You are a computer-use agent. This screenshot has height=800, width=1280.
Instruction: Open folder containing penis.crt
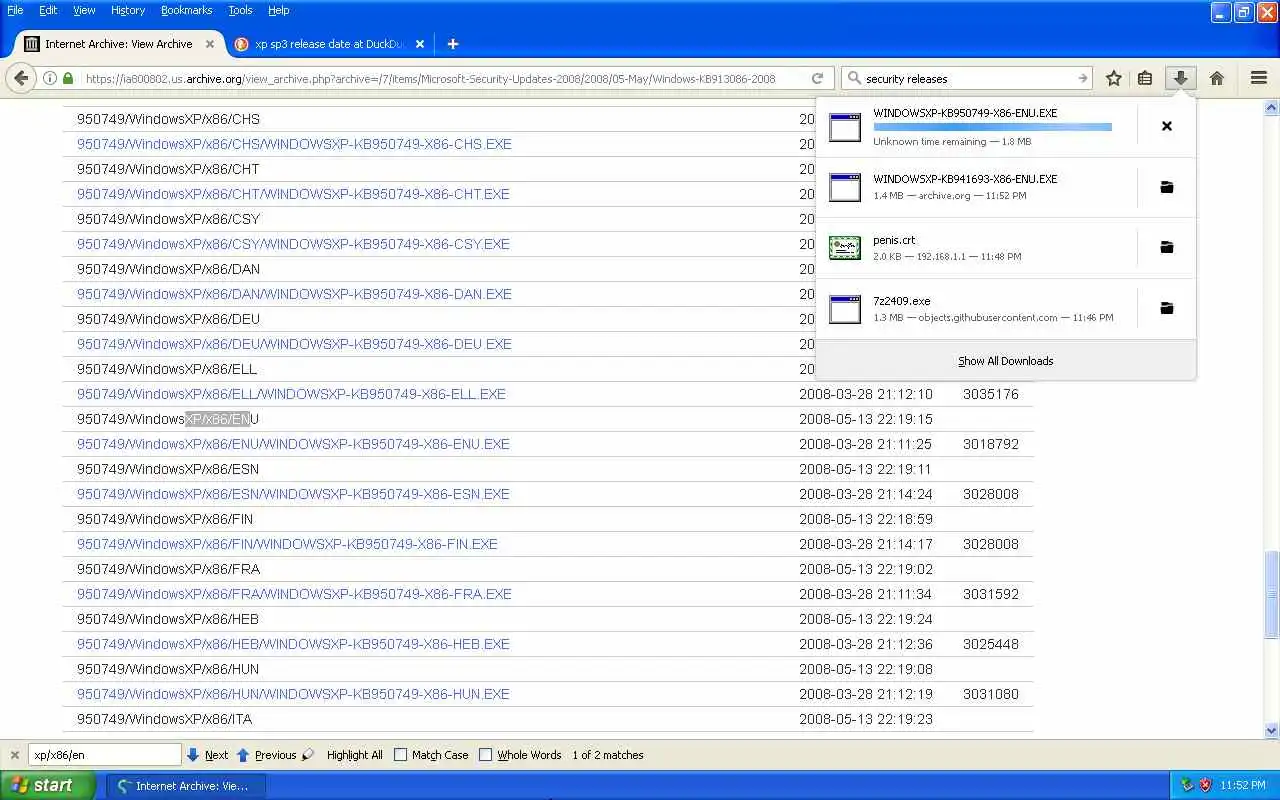[x=1166, y=247]
